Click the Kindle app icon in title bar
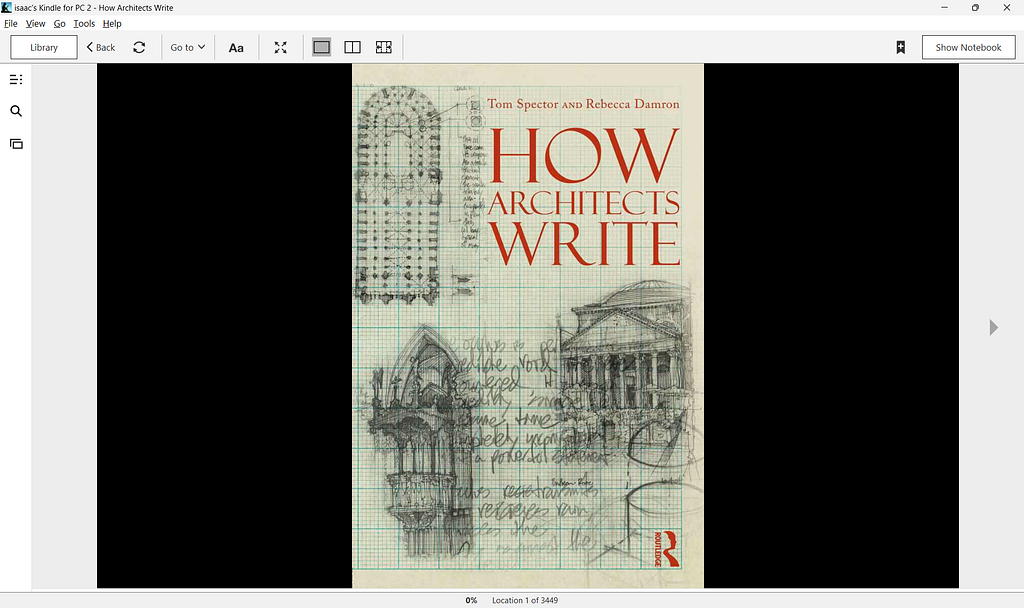Image resolution: width=1024 pixels, height=608 pixels. pos(7,8)
